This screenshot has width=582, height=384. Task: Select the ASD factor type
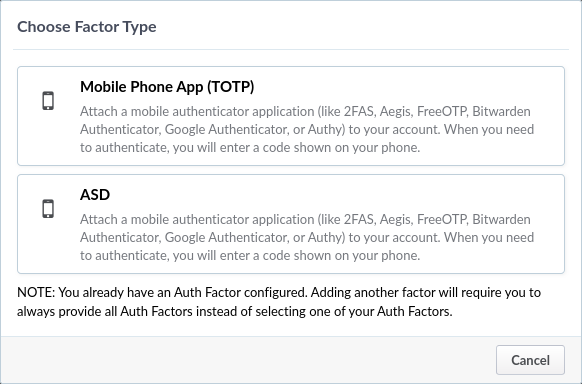tap(291, 224)
